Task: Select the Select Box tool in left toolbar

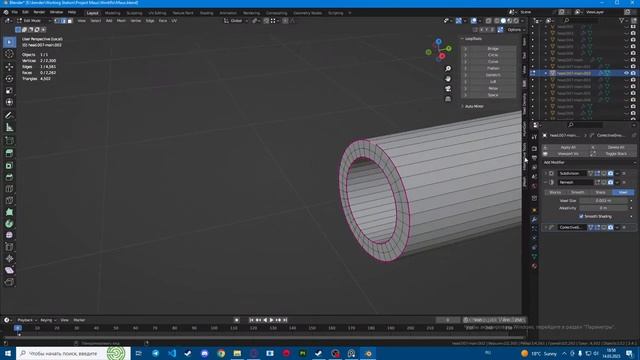Action: pos(9,42)
